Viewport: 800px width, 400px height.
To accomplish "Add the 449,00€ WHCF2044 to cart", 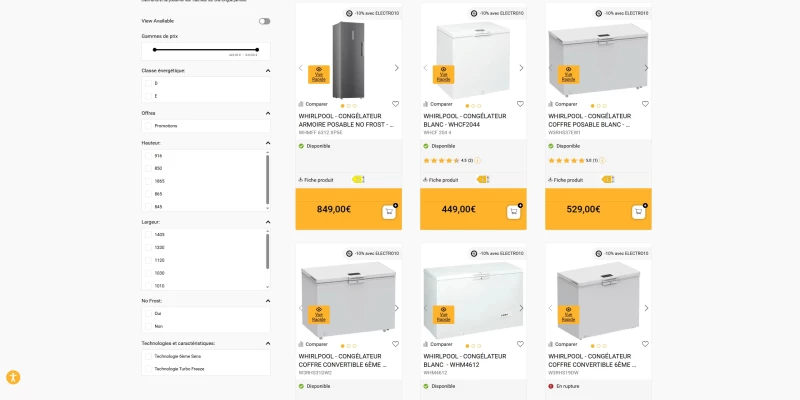I will (514, 212).
